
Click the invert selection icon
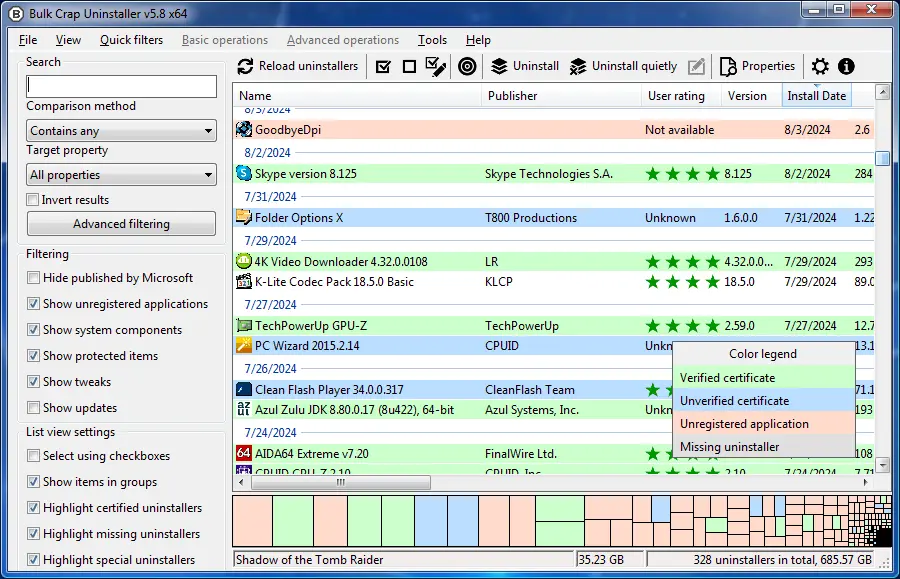point(436,67)
